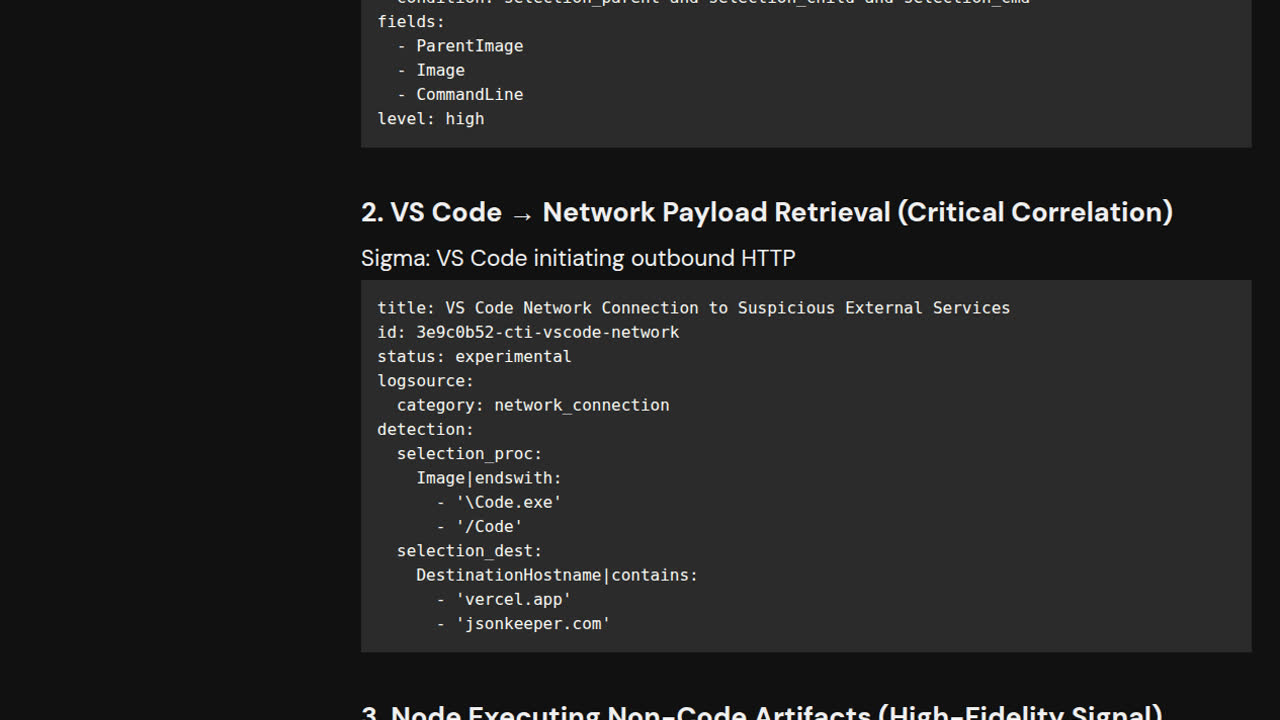Click the "- Image" entry under fields
The height and width of the screenshot is (720, 1280).
pyautogui.click(x=431, y=70)
